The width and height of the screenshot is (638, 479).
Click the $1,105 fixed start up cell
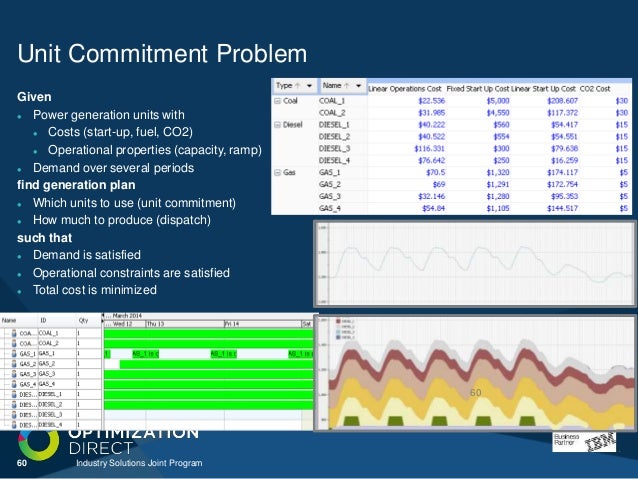click(498, 208)
